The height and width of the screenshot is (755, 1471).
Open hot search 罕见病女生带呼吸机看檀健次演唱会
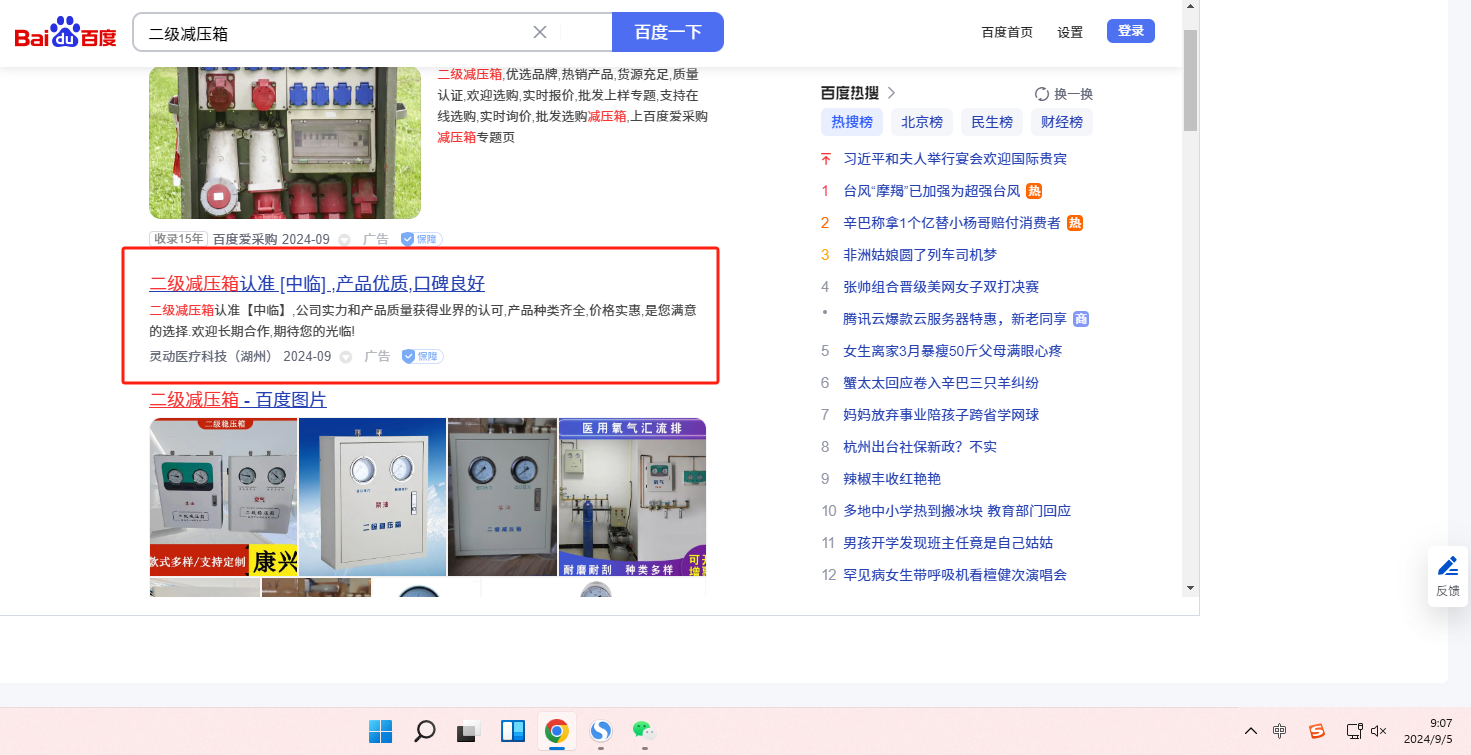(955, 575)
